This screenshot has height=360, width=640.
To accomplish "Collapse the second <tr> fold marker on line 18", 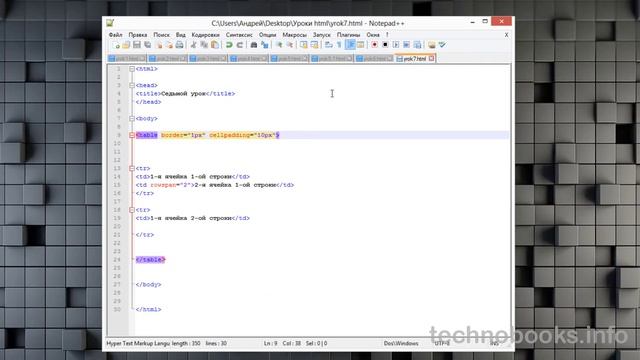I will coord(132,210).
